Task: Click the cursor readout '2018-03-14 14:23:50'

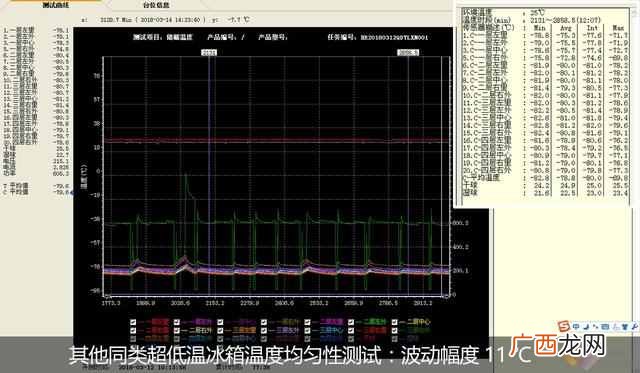Action: click(171, 19)
